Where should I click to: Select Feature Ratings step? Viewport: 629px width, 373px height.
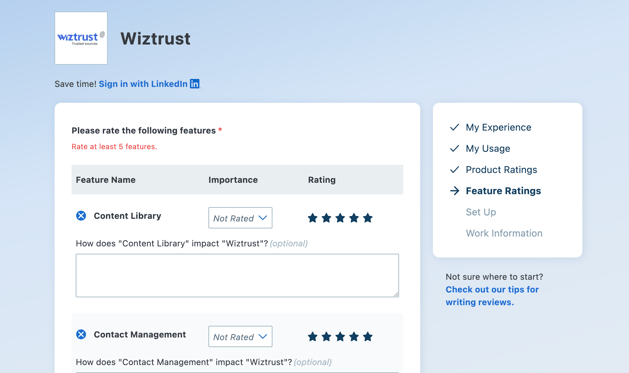click(503, 191)
